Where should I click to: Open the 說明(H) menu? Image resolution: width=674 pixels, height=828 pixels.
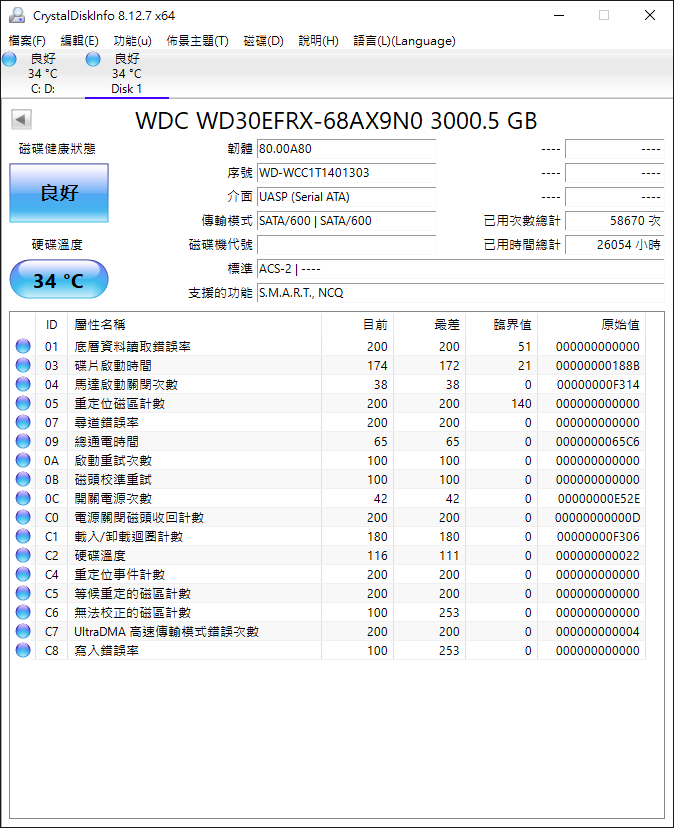click(319, 41)
